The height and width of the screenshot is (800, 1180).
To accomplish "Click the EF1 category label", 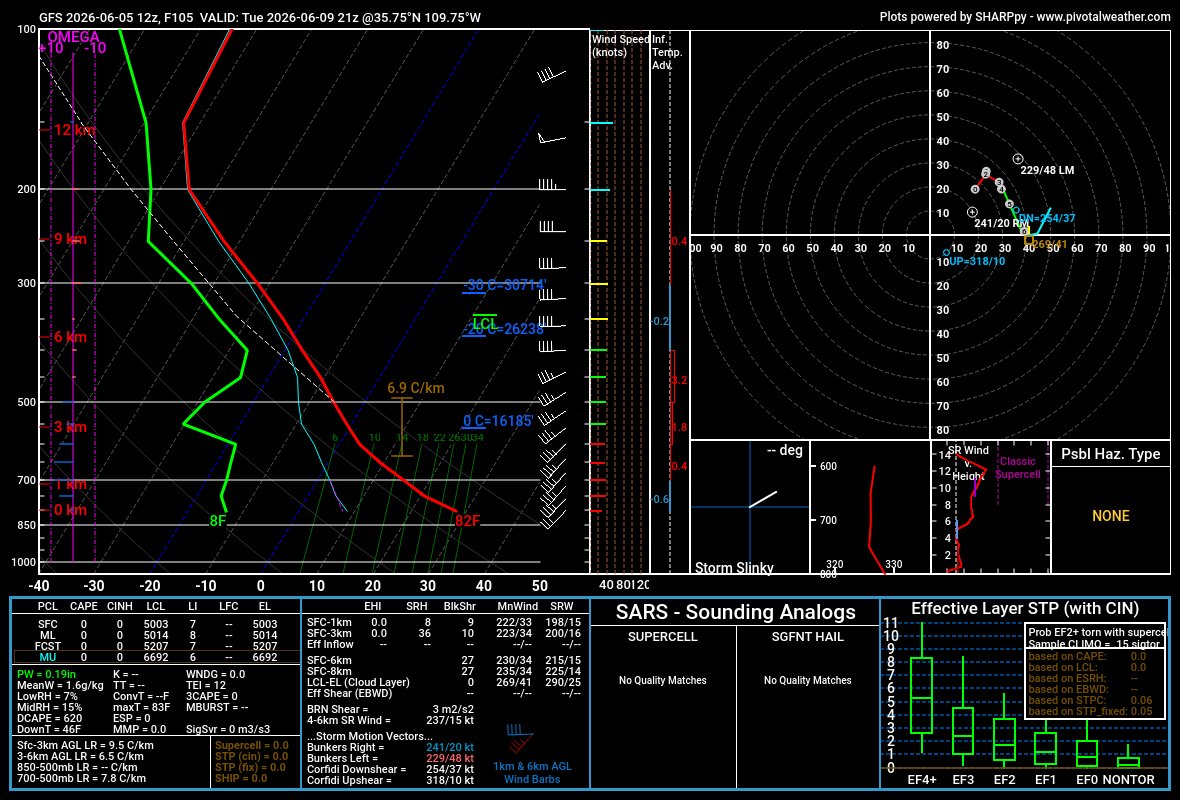I will tap(1045, 780).
